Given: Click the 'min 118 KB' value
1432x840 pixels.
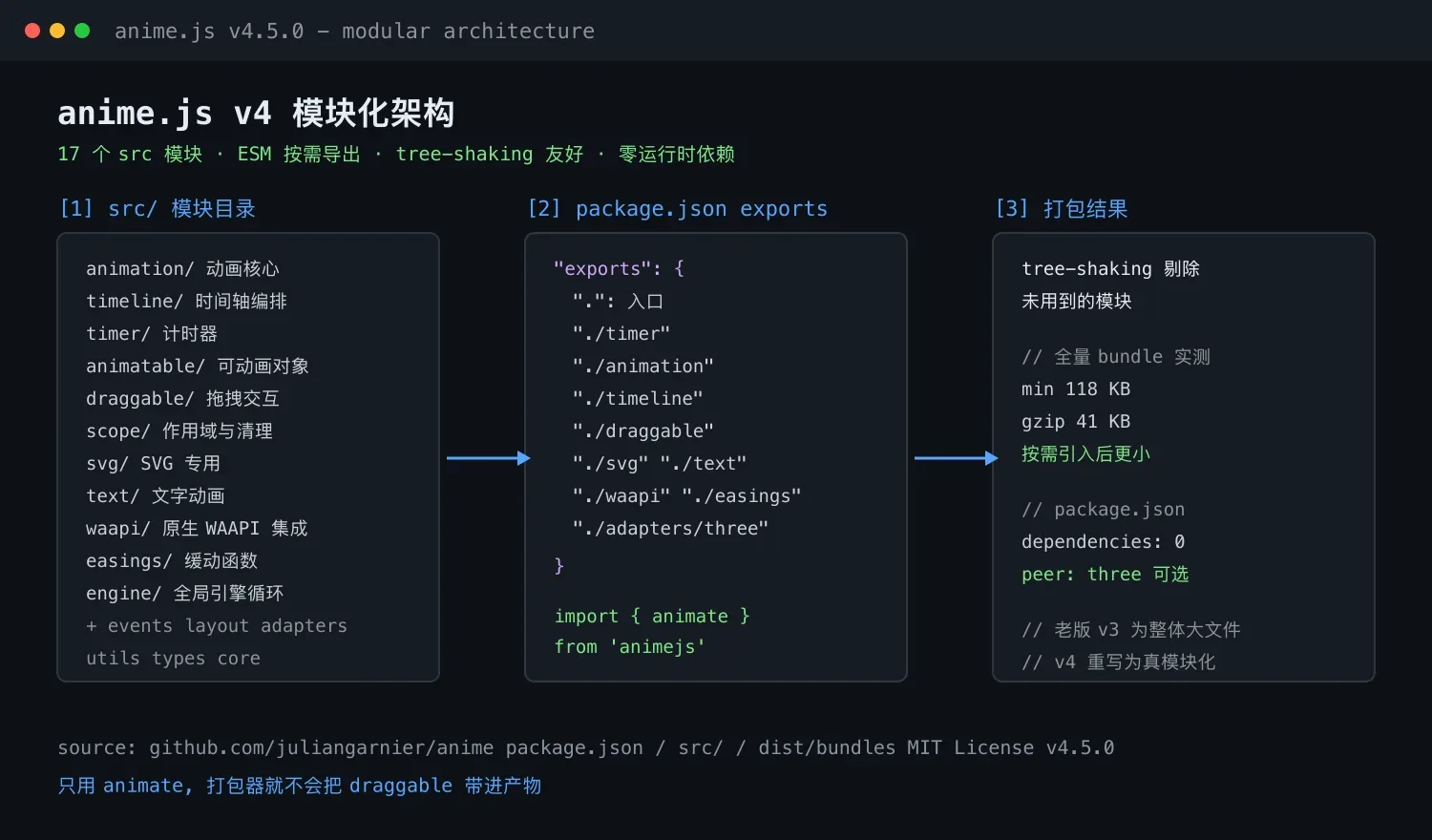Looking at the screenshot, I should click(x=1076, y=388).
